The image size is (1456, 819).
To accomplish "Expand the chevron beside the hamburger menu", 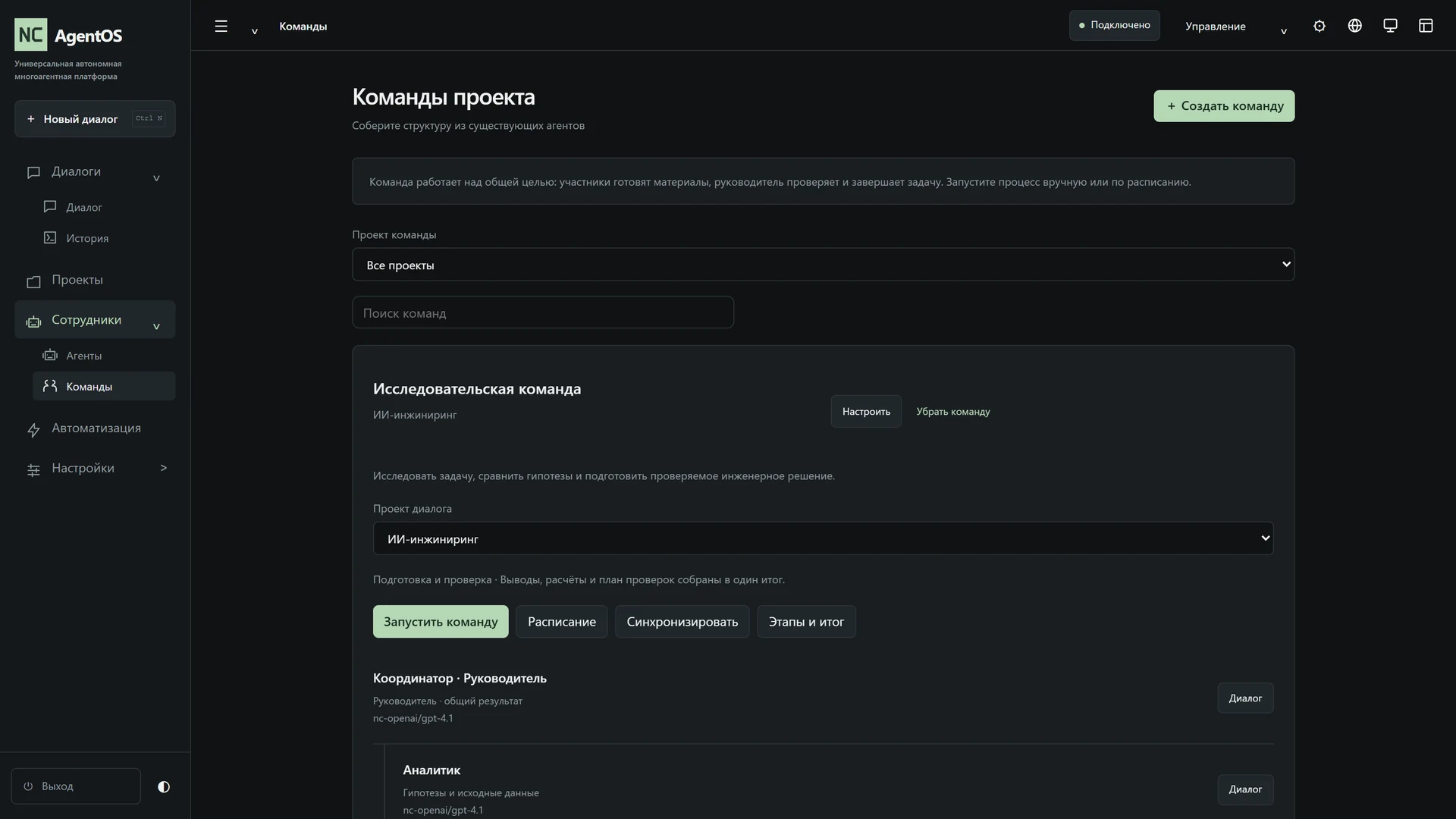I will click(255, 31).
